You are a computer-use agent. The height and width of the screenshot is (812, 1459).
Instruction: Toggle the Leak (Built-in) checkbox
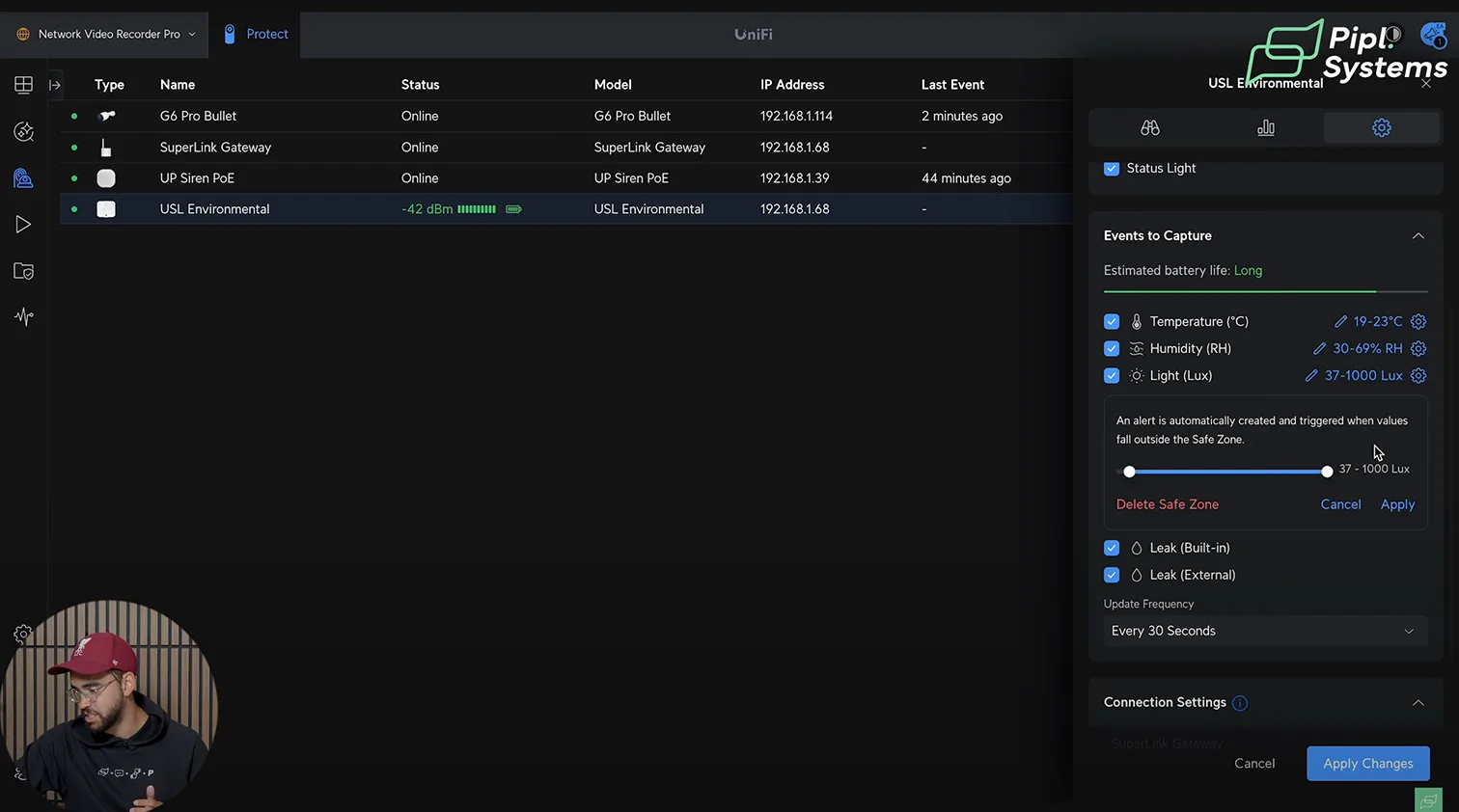(1112, 548)
